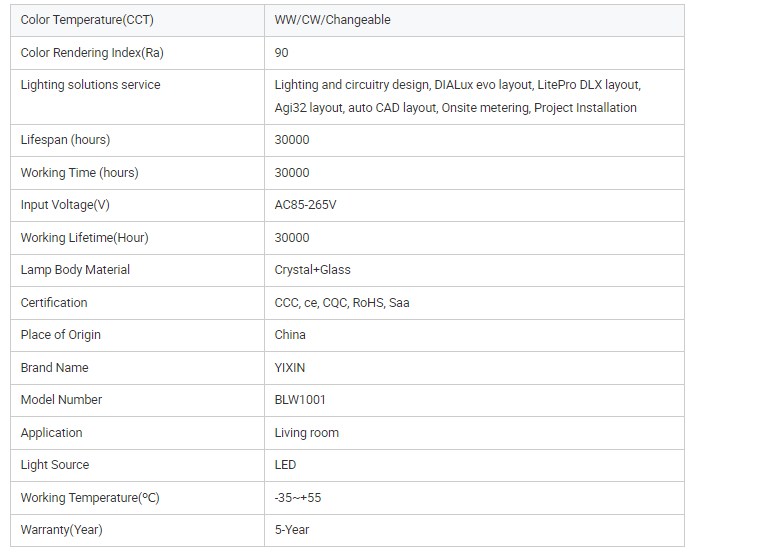Click the Input Voltage(V) label

coord(65,205)
